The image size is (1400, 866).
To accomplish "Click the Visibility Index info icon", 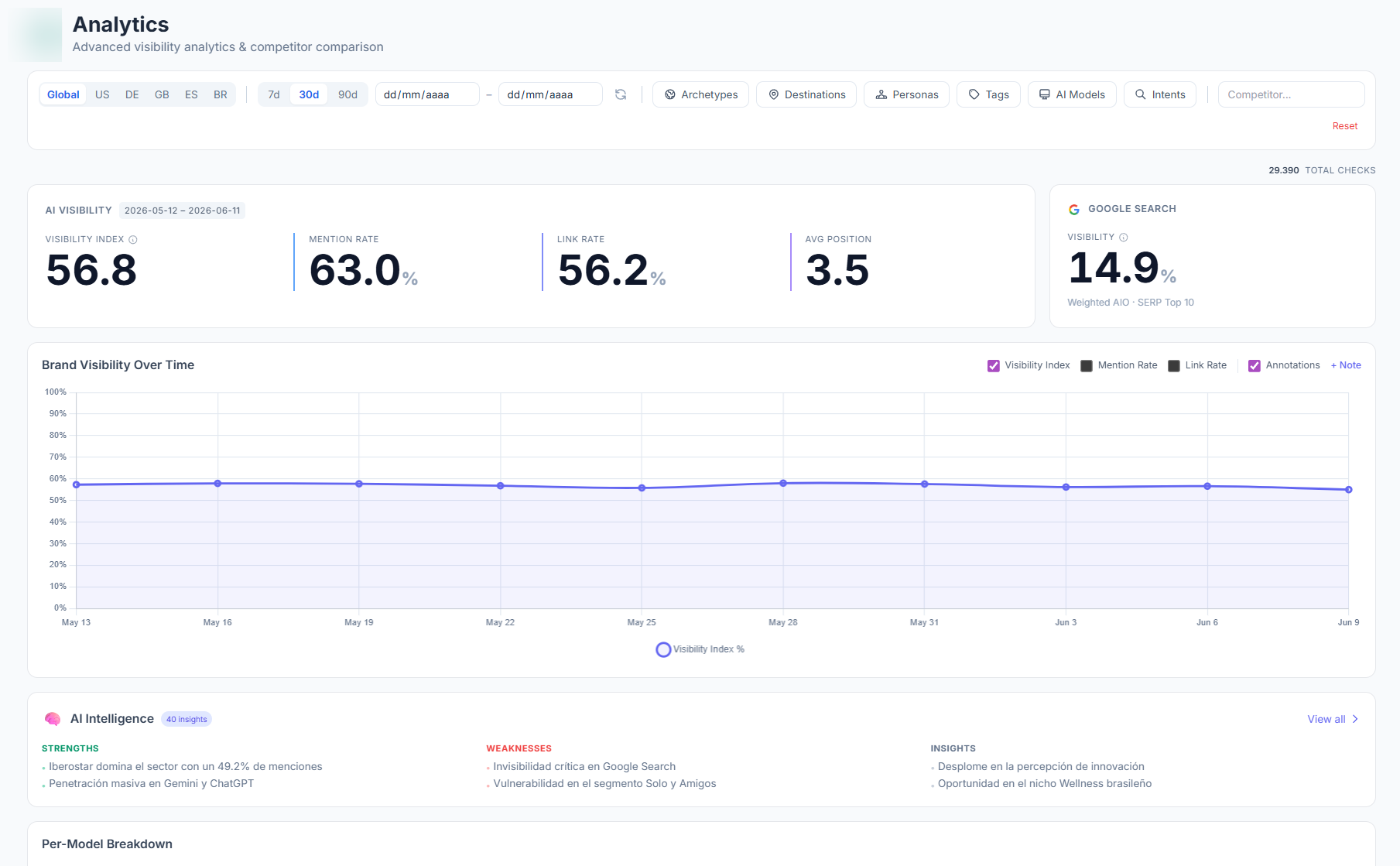I will (133, 240).
